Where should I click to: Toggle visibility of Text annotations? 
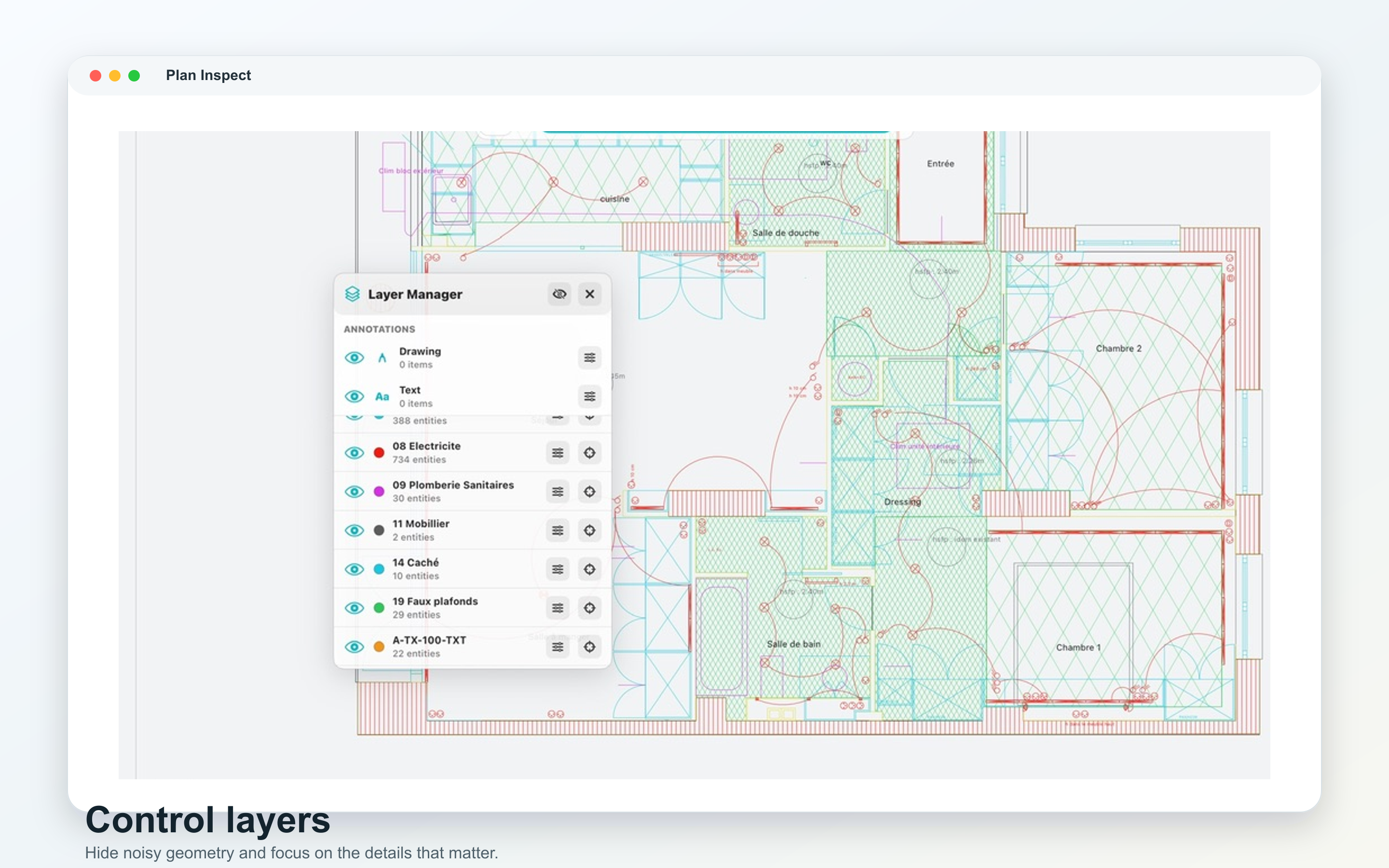coord(354,397)
